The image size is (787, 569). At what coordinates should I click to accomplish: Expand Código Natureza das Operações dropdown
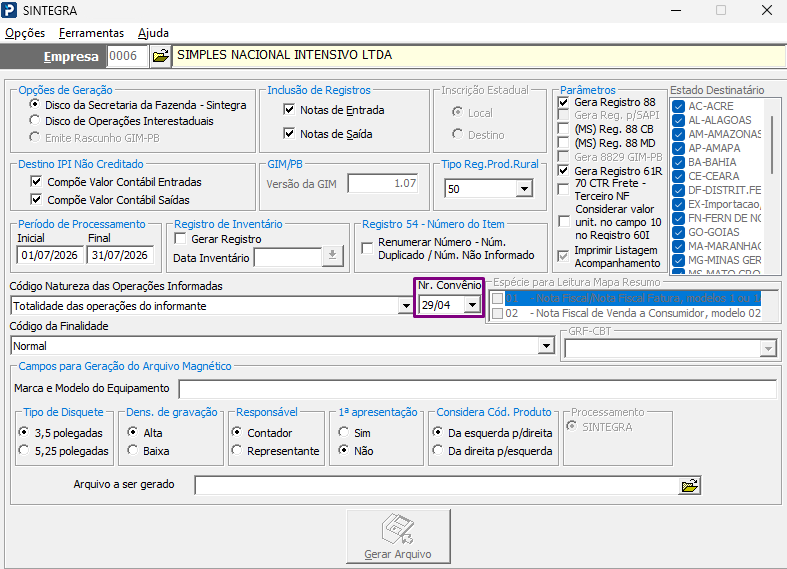(406, 306)
